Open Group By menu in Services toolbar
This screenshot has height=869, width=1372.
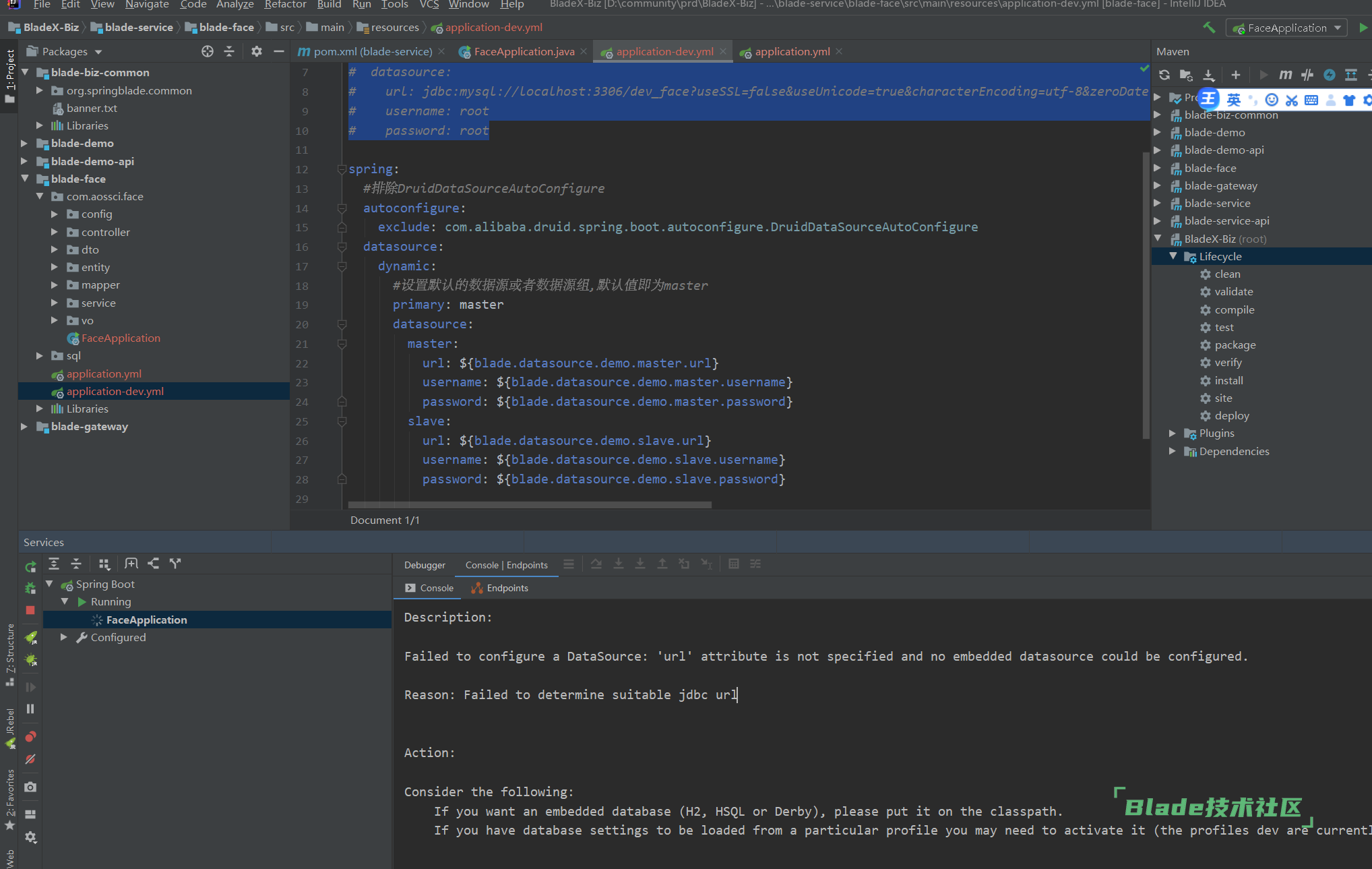104,564
